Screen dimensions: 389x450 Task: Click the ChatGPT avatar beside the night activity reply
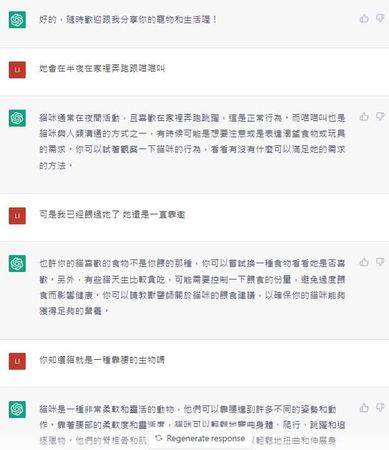pos(17,118)
